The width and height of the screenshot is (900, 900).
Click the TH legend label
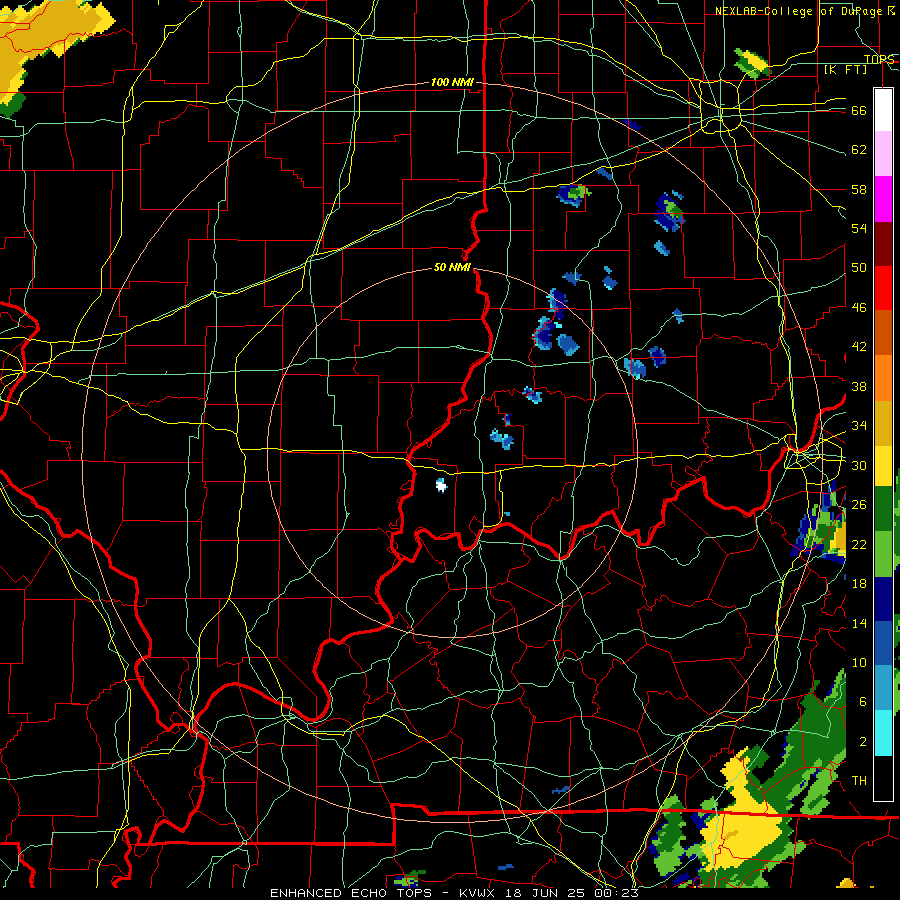[859, 781]
